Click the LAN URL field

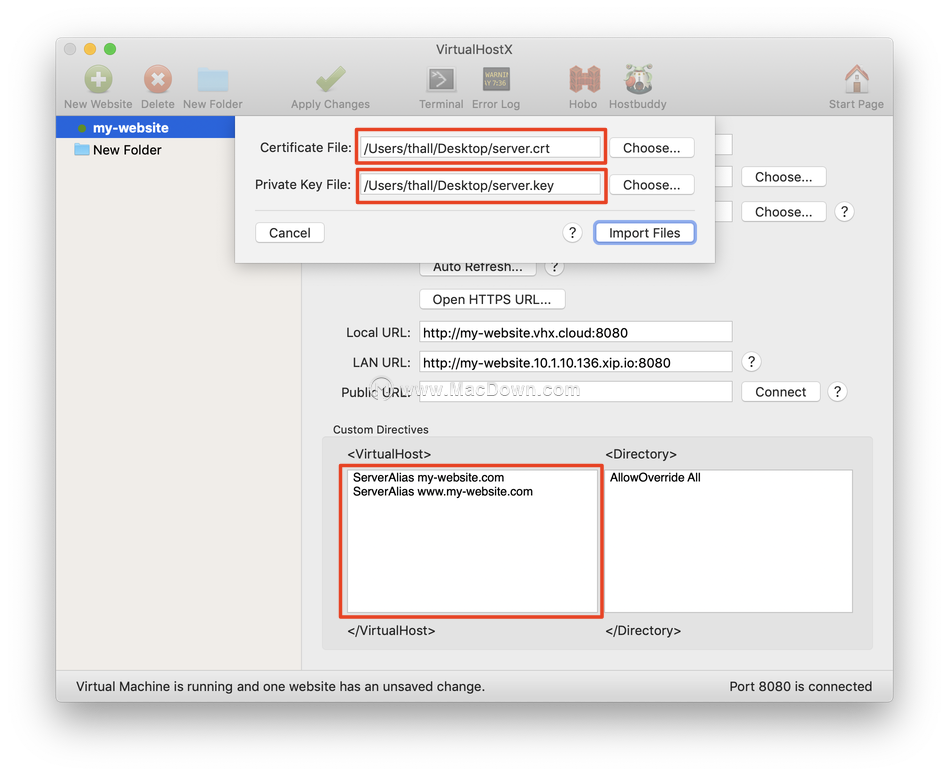576,362
